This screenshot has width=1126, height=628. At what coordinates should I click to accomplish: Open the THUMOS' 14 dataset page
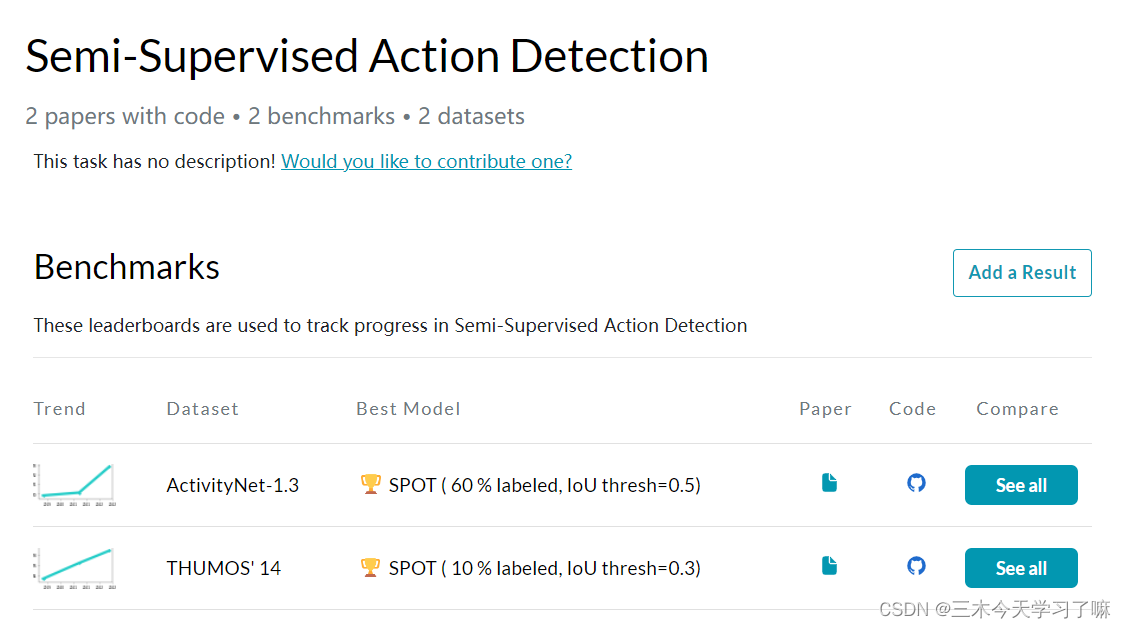(222, 568)
